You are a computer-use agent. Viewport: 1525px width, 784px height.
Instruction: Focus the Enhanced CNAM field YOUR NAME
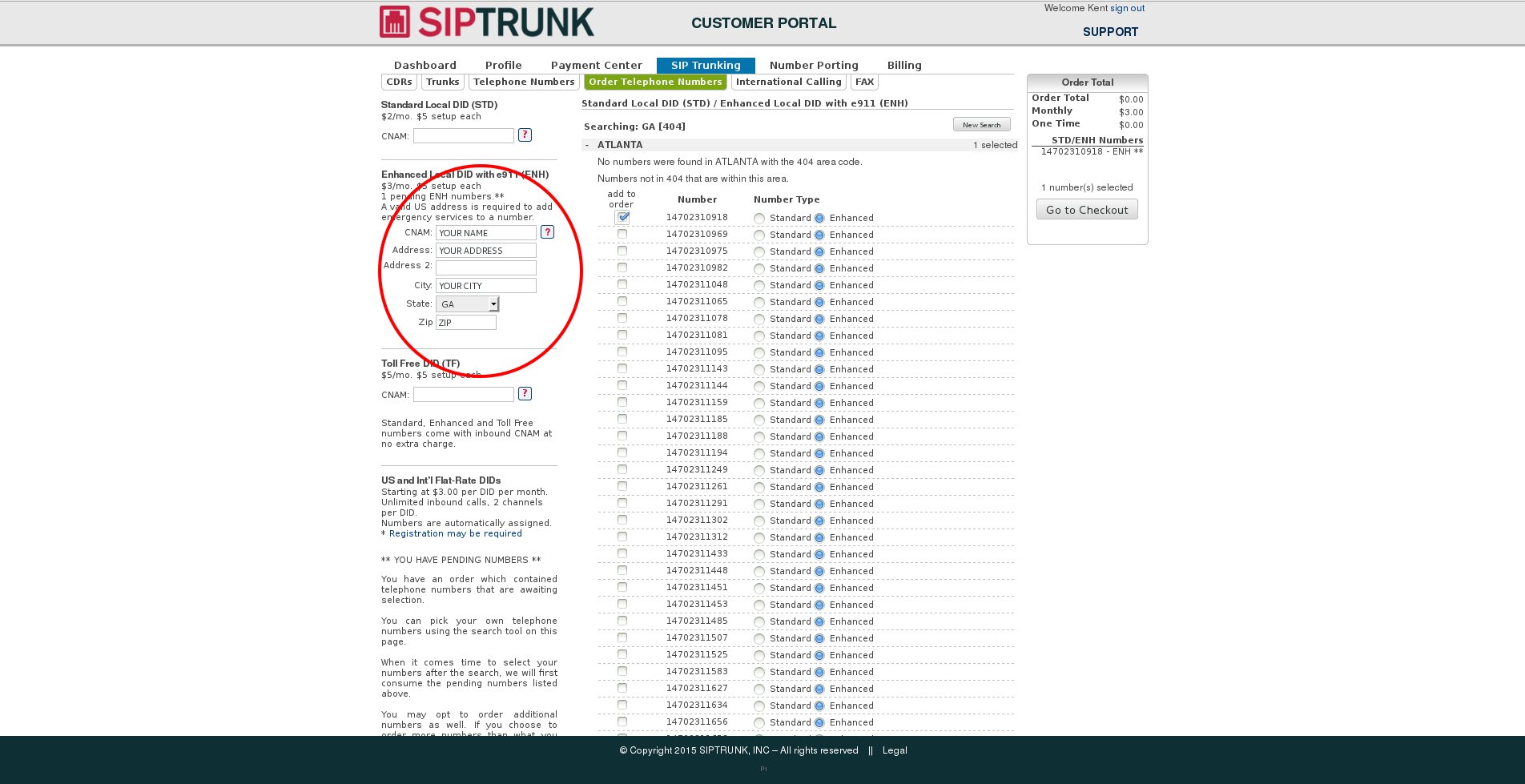tap(486, 233)
